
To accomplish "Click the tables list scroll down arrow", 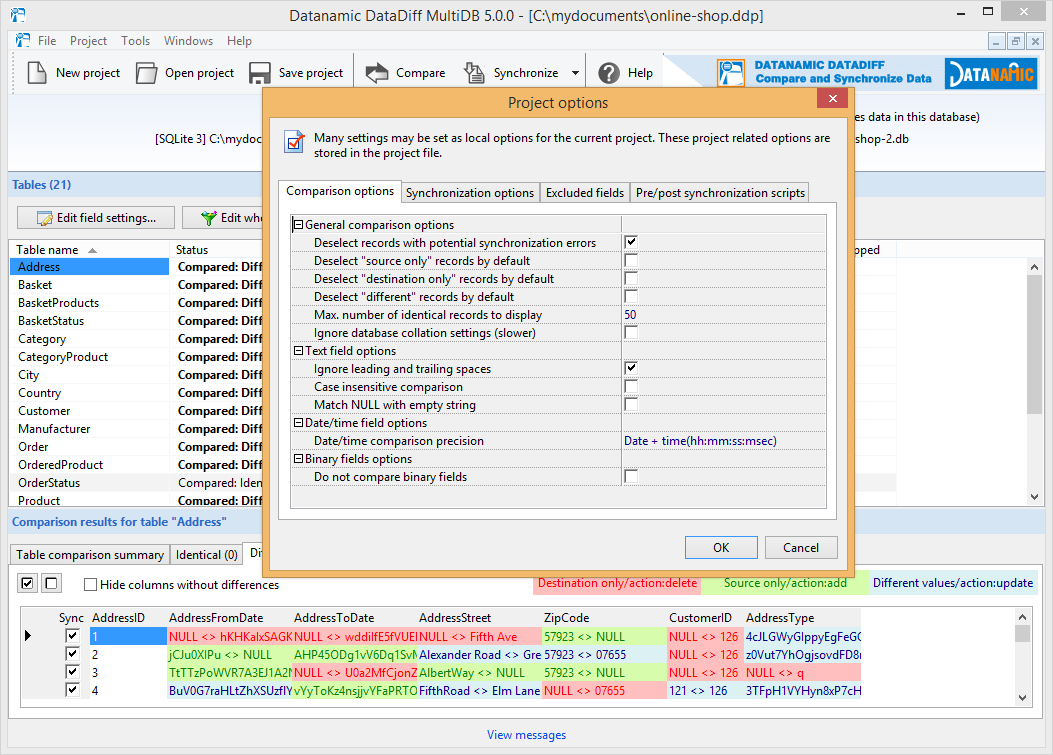I will (x=1034, y=497).
